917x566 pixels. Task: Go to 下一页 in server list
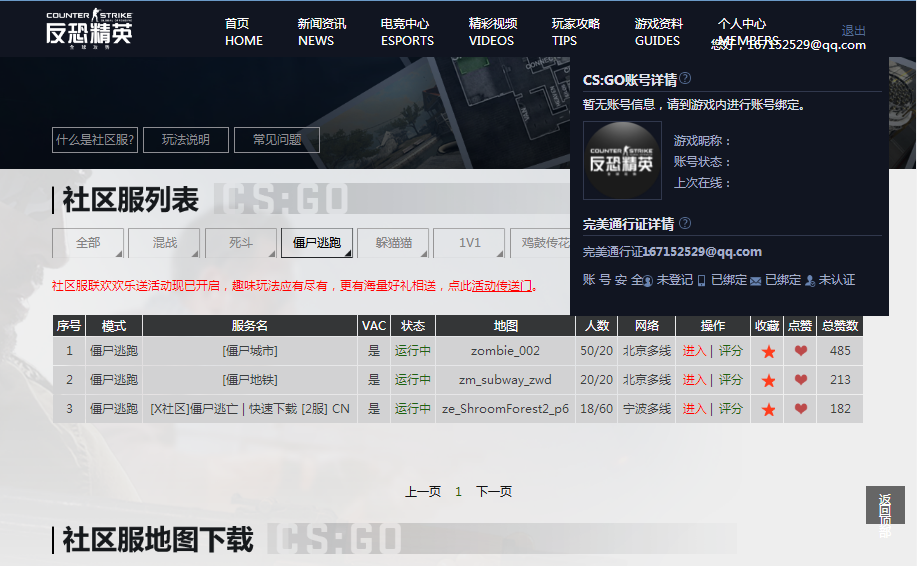[494, 492]
